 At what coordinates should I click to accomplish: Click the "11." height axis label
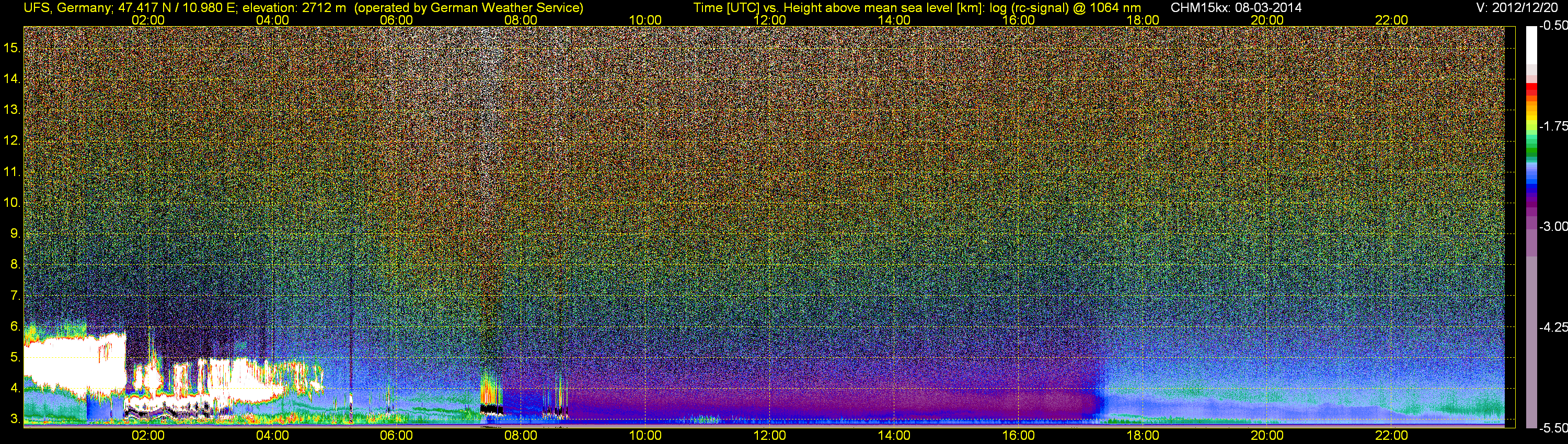click(x=12, y=171)
